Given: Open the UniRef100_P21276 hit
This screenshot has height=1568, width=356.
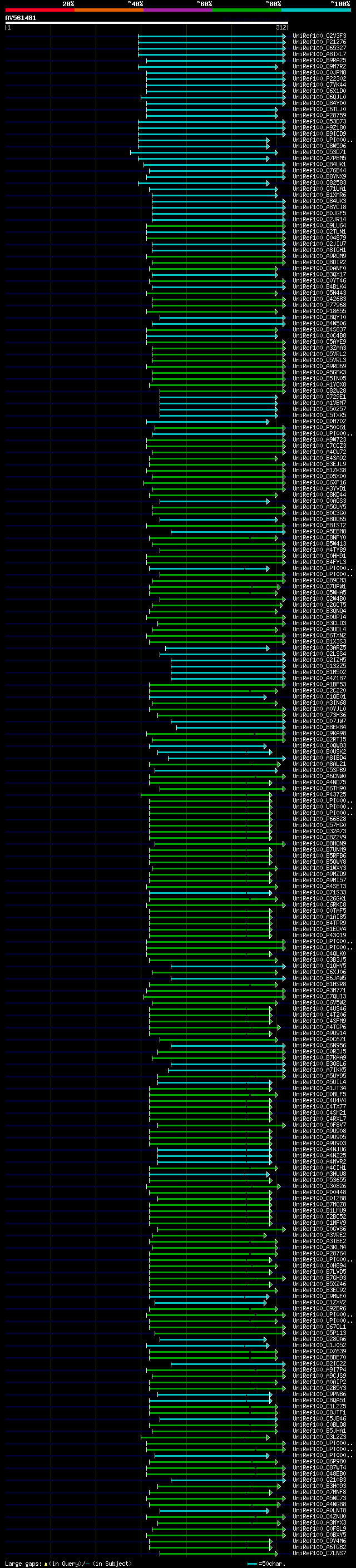Looking at the screenshot, I should click(x=319, y=42).
